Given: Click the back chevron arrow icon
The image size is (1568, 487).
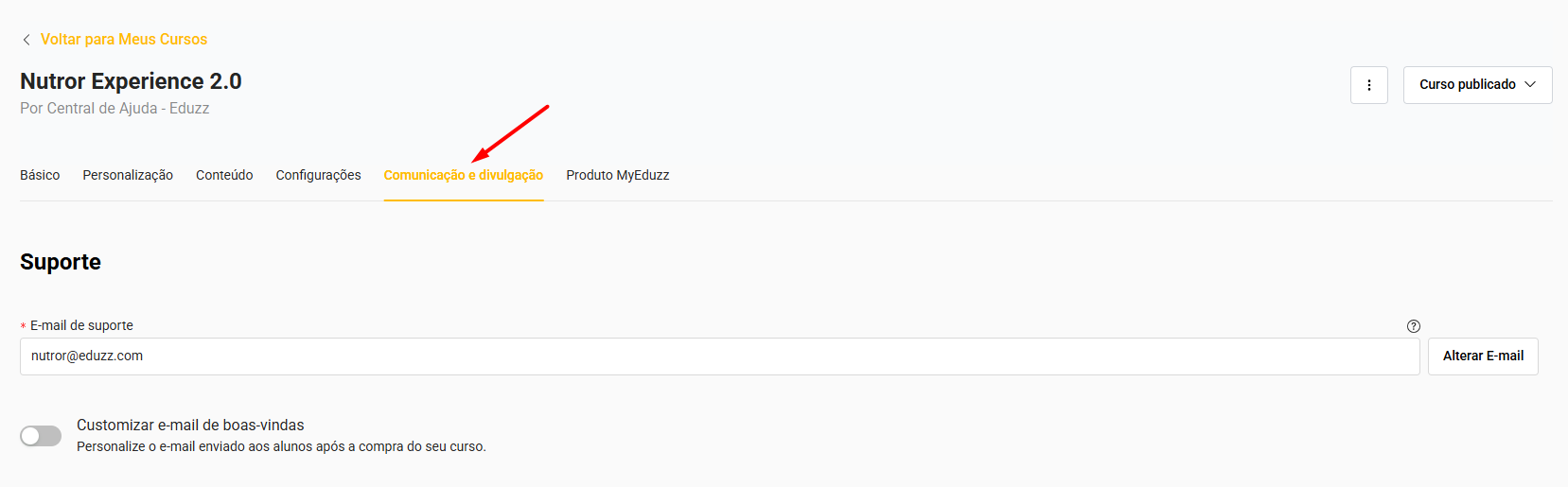Looking at the screenshot, I should [x=26, y=40].
